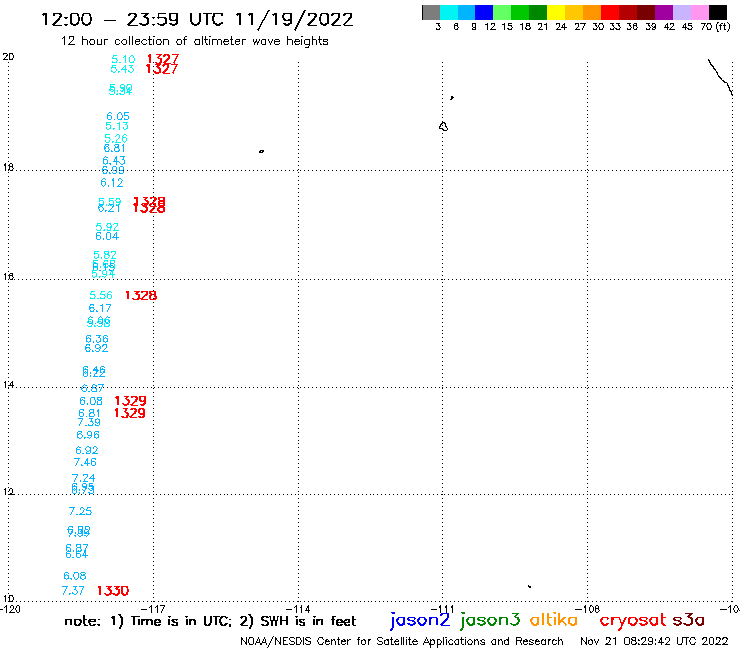Click the 7.39 wave height value
Image resolution: width=740 pixels, height=650 pixels.
click(89, 422)
